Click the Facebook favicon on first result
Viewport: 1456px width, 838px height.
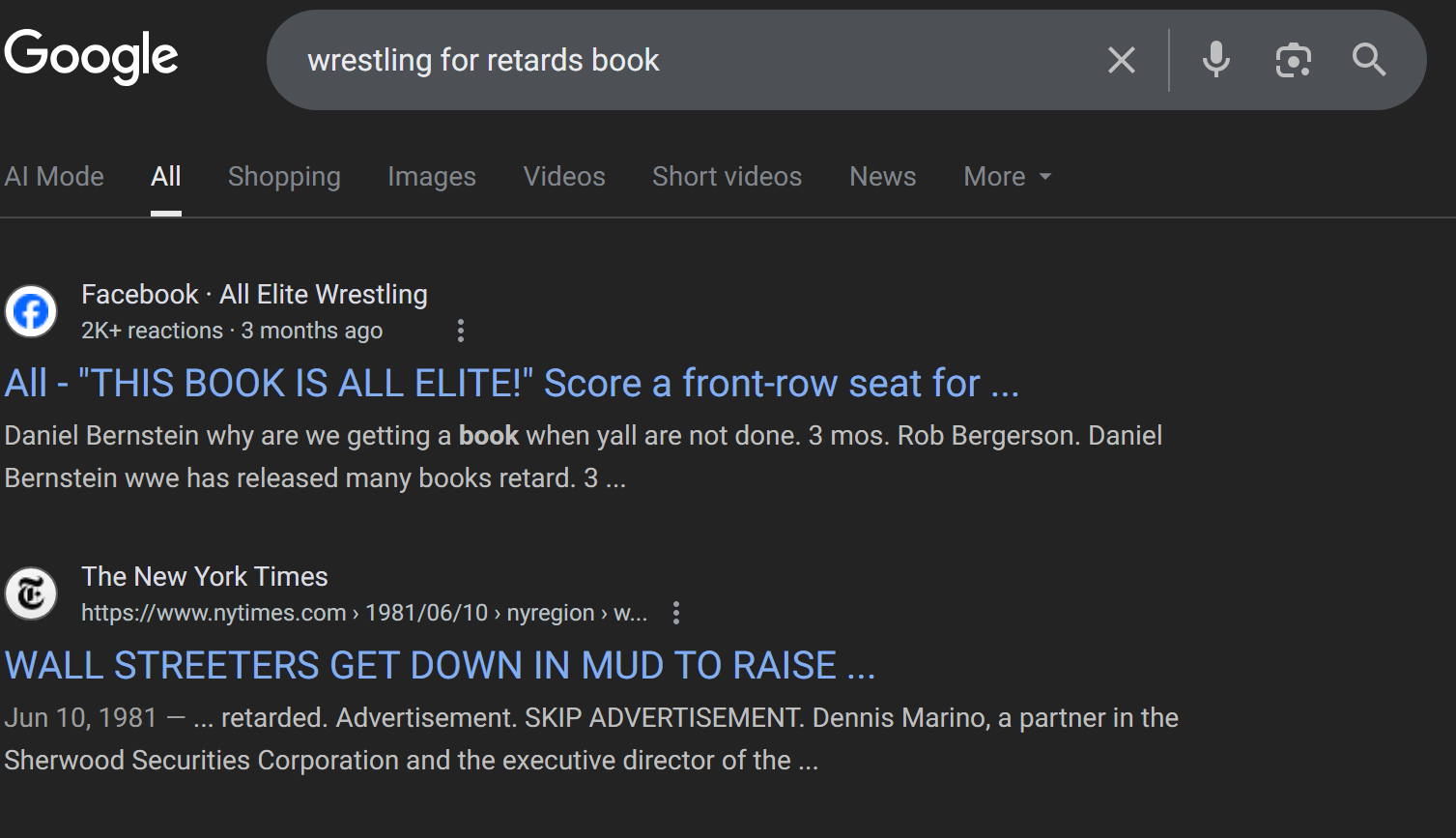[31, 311]
